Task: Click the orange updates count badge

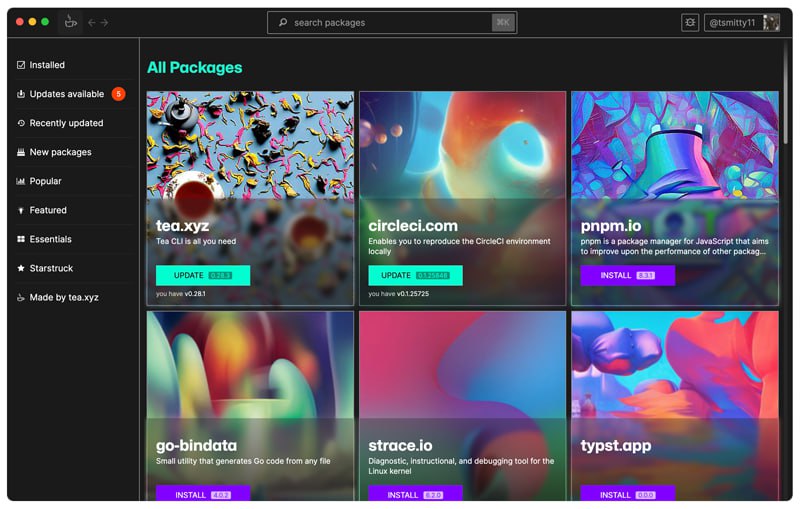Action: tap(118, 94)
